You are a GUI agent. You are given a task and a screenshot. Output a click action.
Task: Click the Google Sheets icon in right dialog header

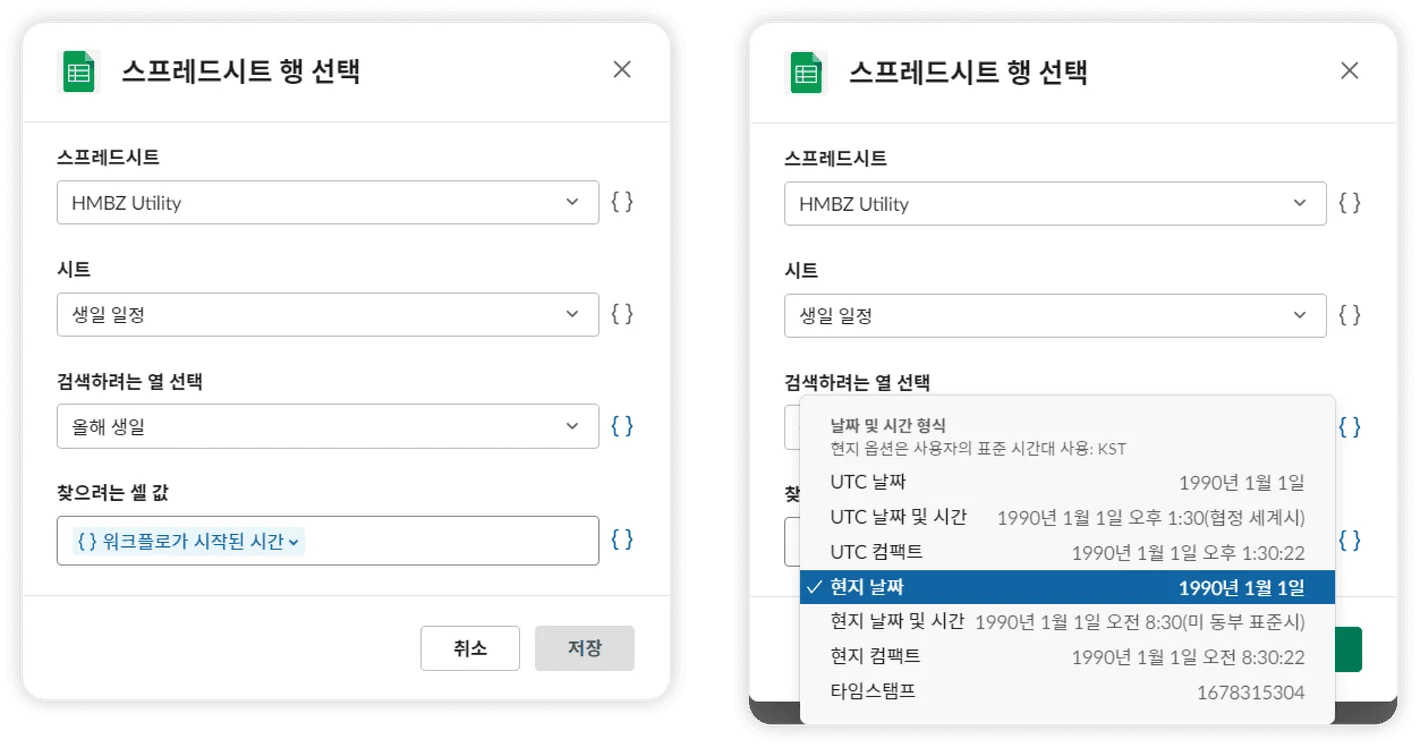[x=806, y=73]
